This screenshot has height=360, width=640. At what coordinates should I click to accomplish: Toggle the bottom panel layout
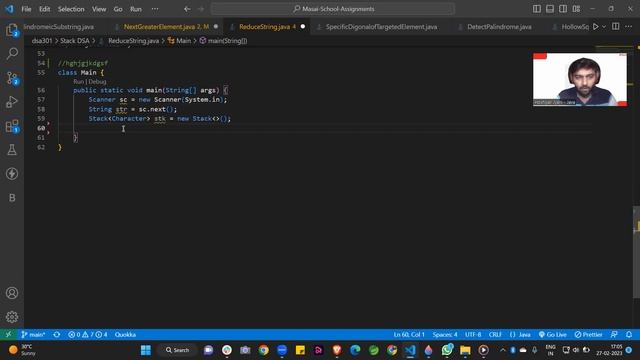click(550, 9)
